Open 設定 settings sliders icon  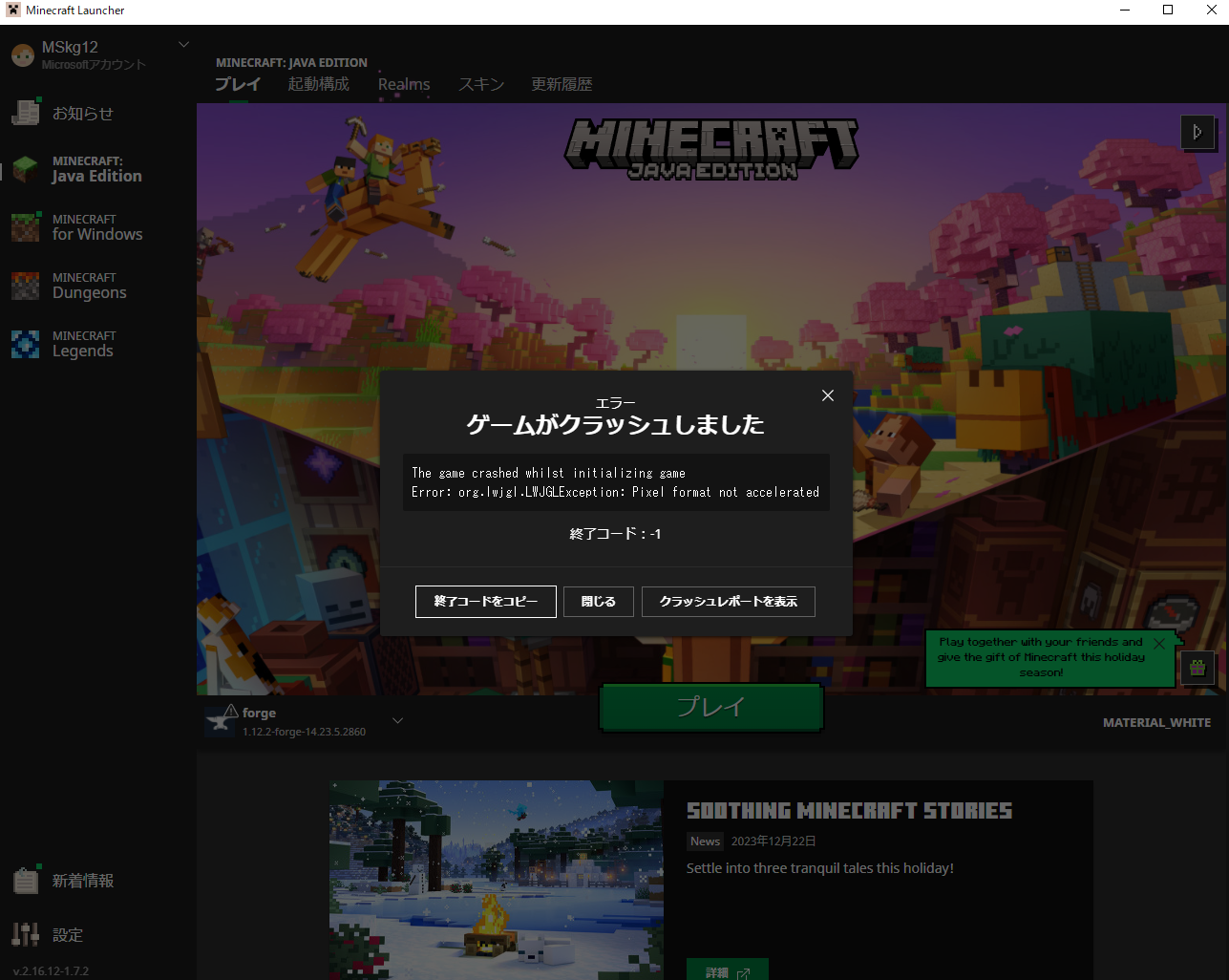point(26,934)
